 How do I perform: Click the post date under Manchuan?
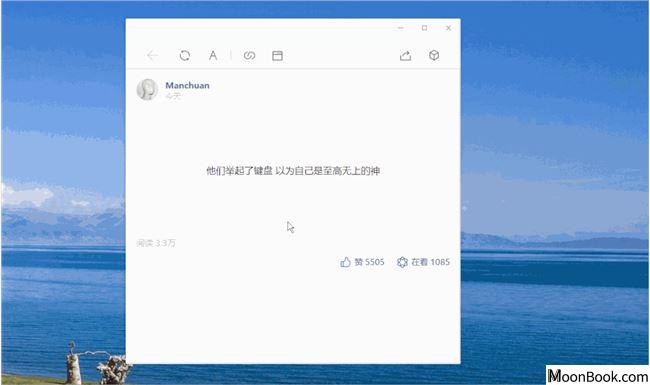click(173, 96)
